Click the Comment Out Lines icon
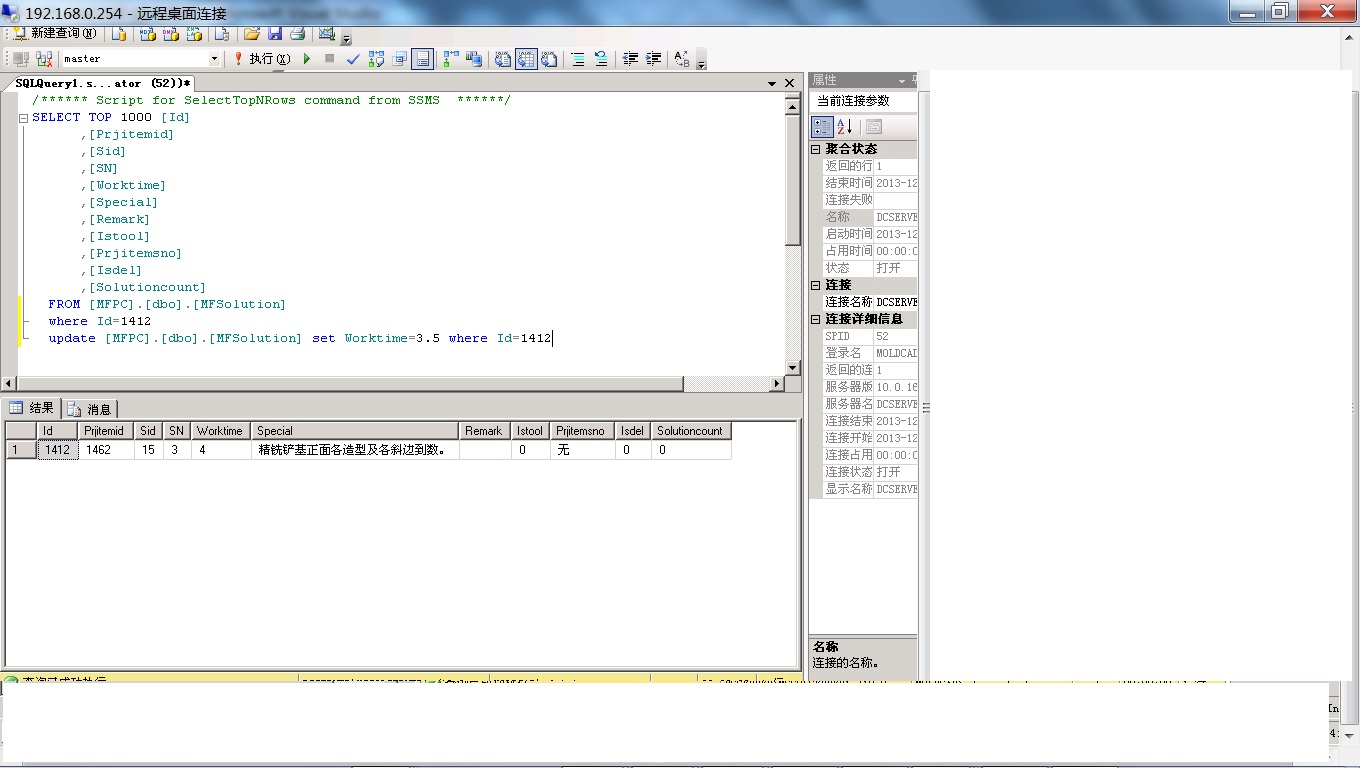This screenshot has width=1360, height=768. (x=578, y=59)
